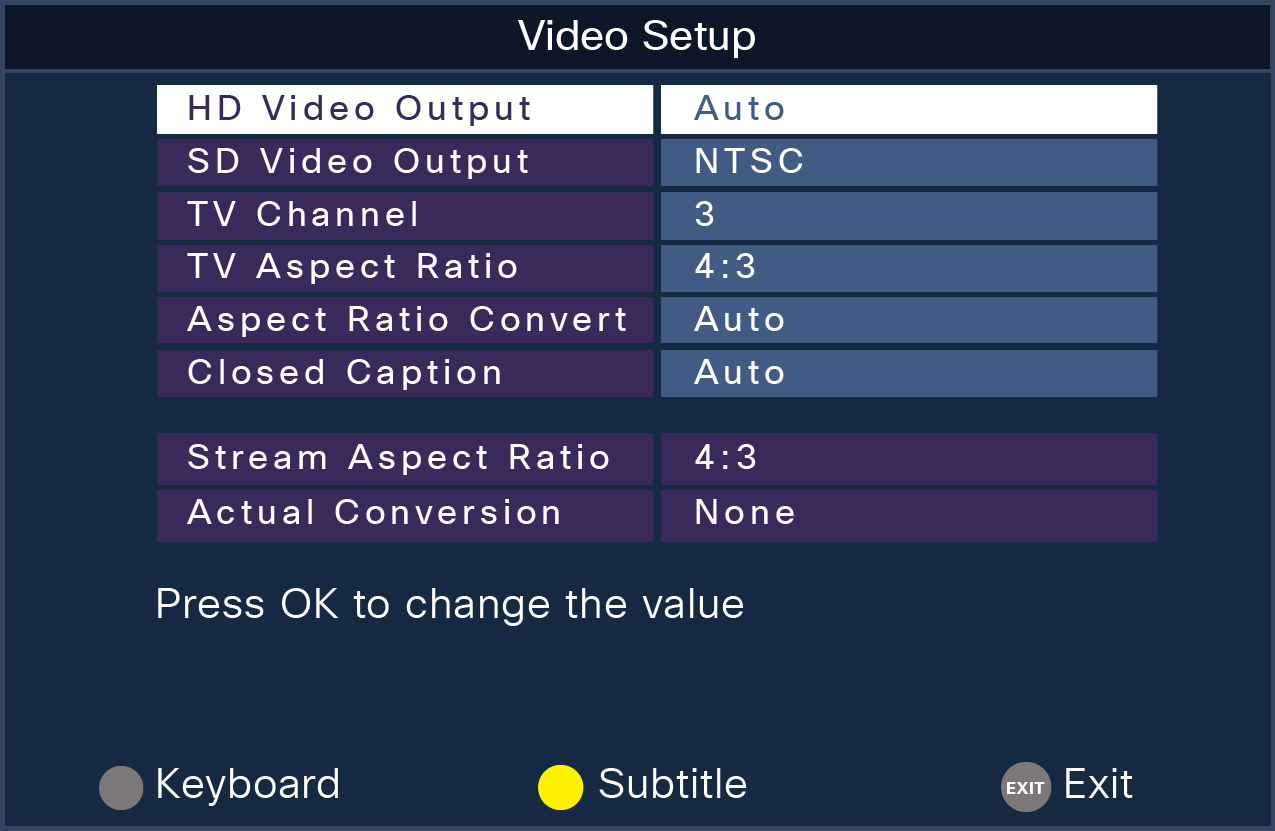Click the gray Keyboard circle icon

coord(119,786)
